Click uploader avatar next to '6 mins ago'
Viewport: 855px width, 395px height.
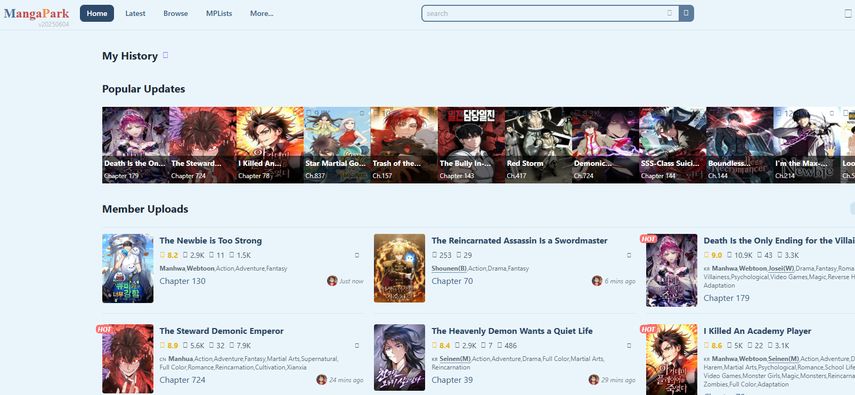597,281
